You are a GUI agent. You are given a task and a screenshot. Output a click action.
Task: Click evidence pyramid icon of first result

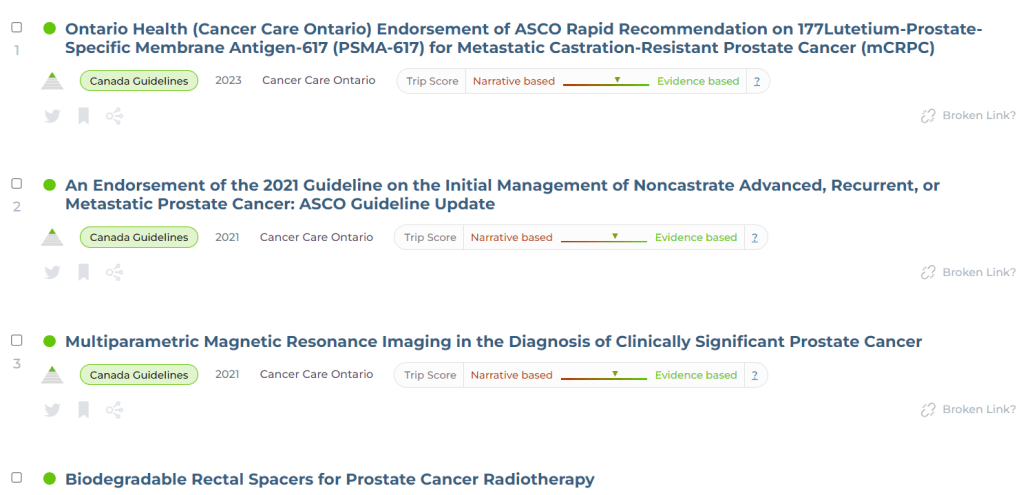(x=53, y=81)
